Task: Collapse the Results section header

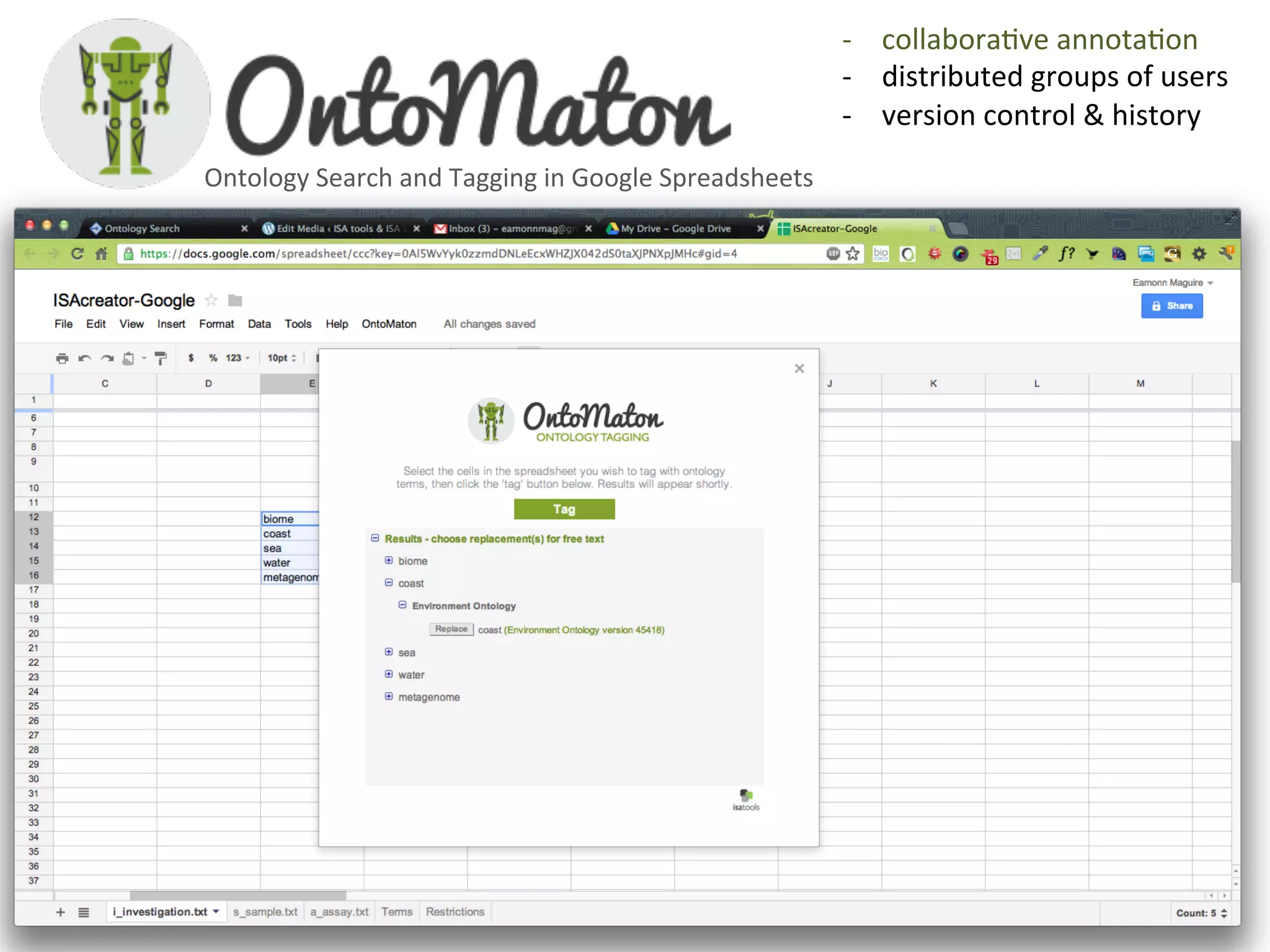Action: tap(375, 538)
